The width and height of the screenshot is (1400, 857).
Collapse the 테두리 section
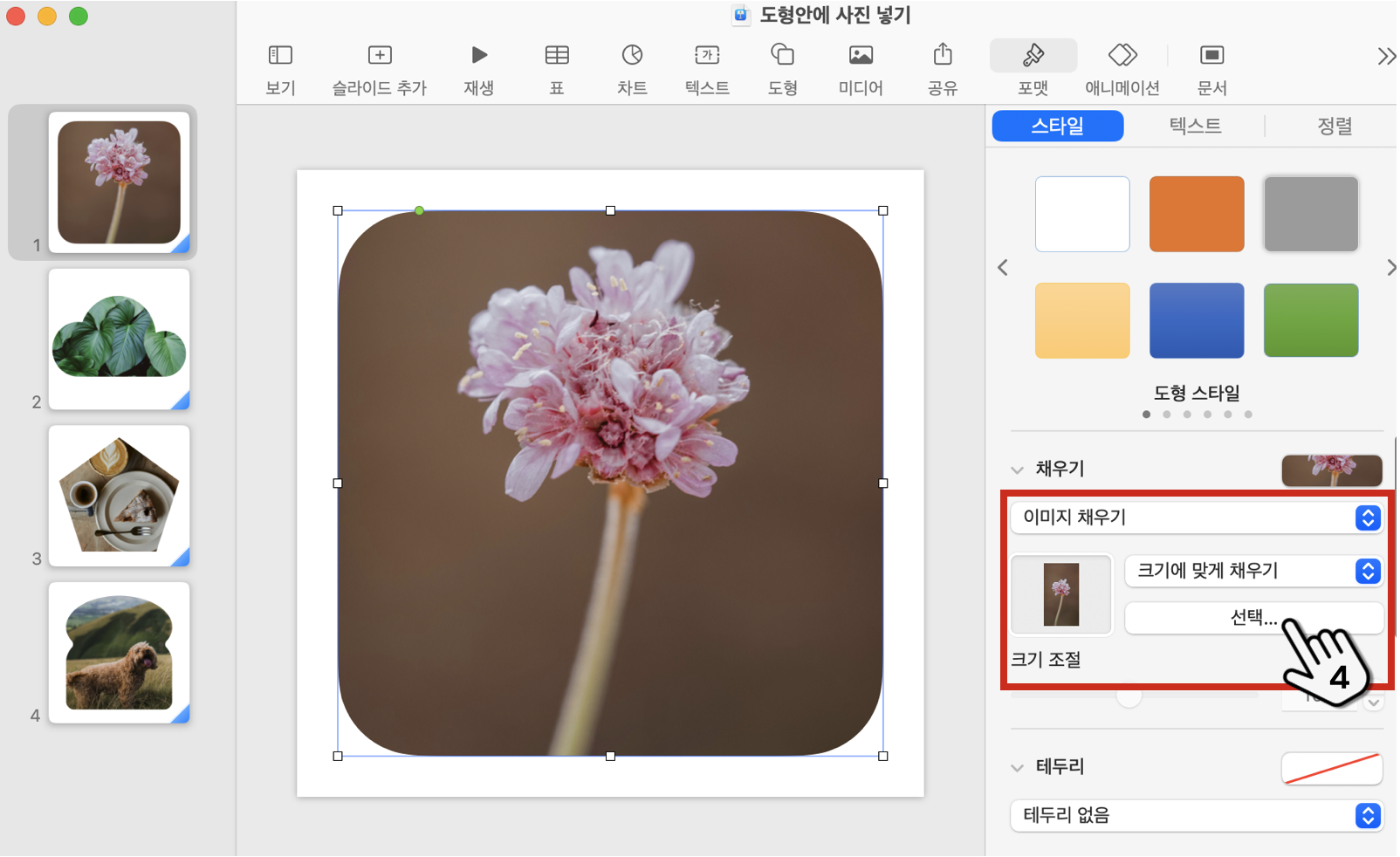click(x=1017, y=768)
